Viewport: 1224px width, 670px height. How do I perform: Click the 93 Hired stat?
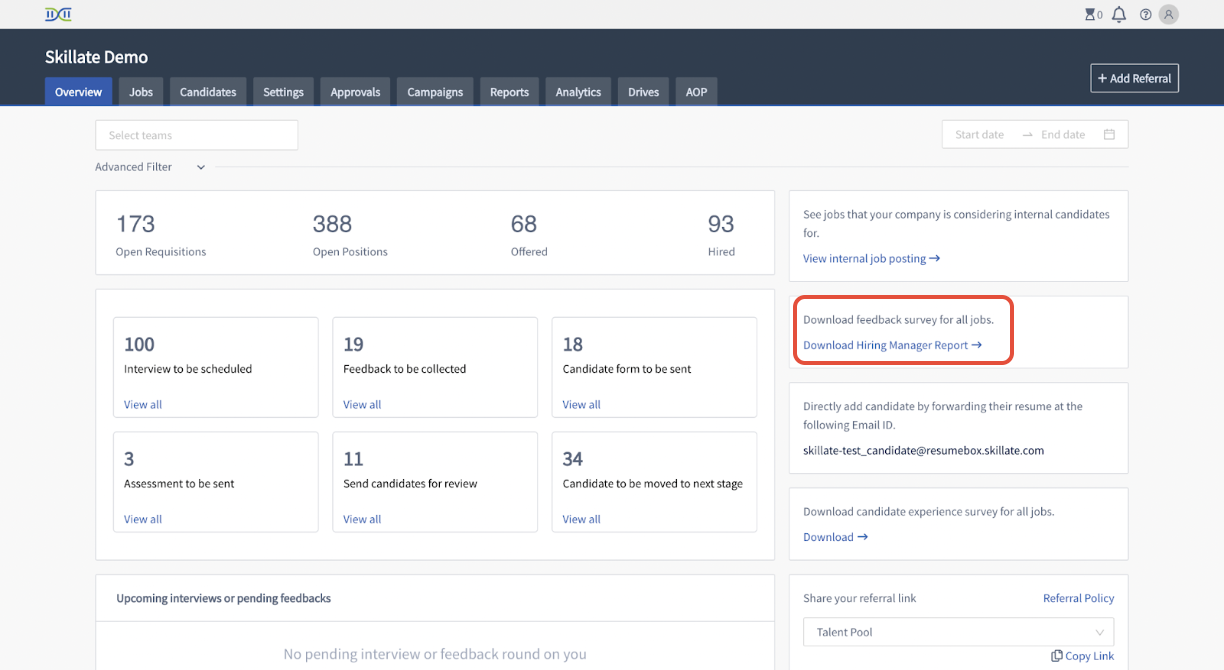tap(721, 234)
